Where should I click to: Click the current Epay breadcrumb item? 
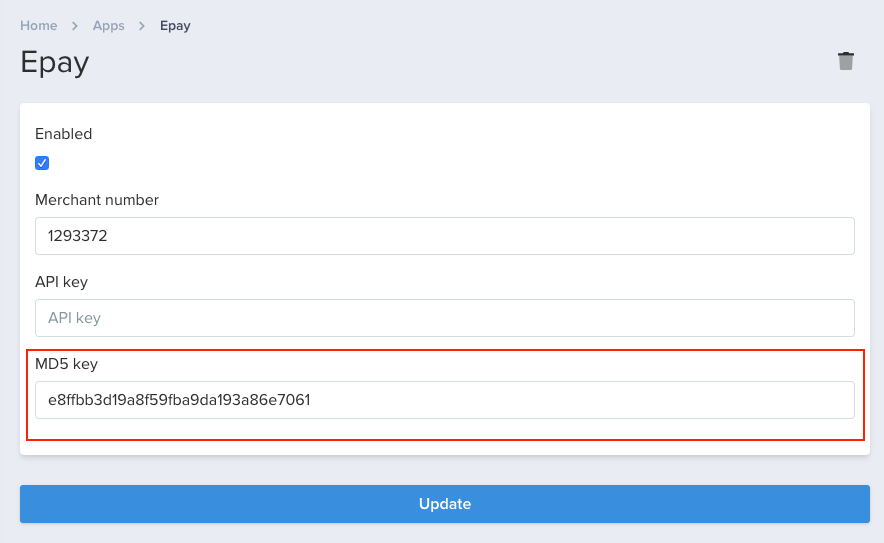(x=175, y=26)
